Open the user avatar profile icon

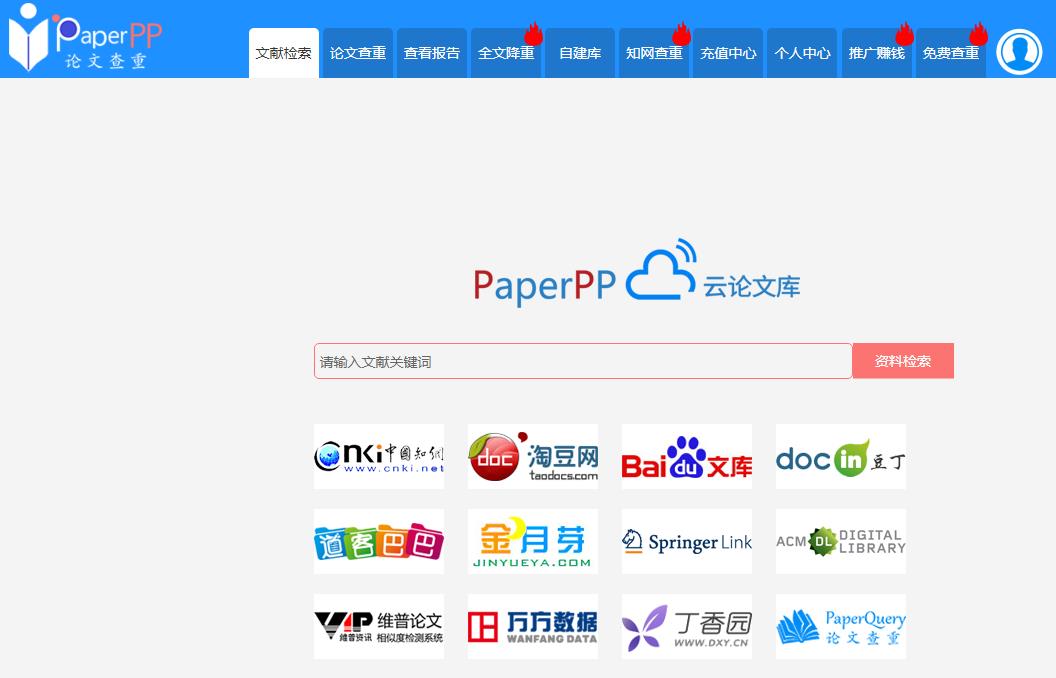coord(1019,52)
